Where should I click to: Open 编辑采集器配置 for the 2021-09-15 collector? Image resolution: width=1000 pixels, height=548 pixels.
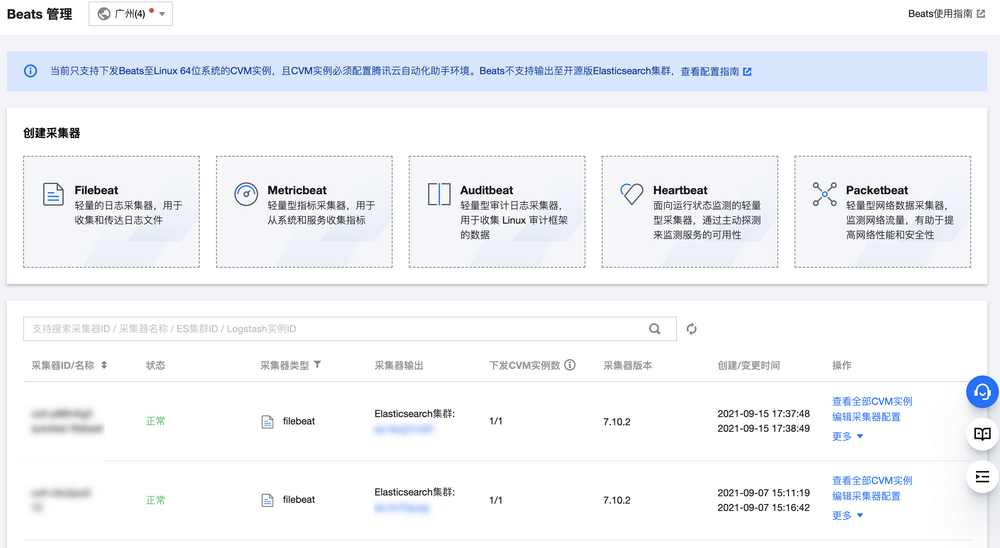(866, 417)
